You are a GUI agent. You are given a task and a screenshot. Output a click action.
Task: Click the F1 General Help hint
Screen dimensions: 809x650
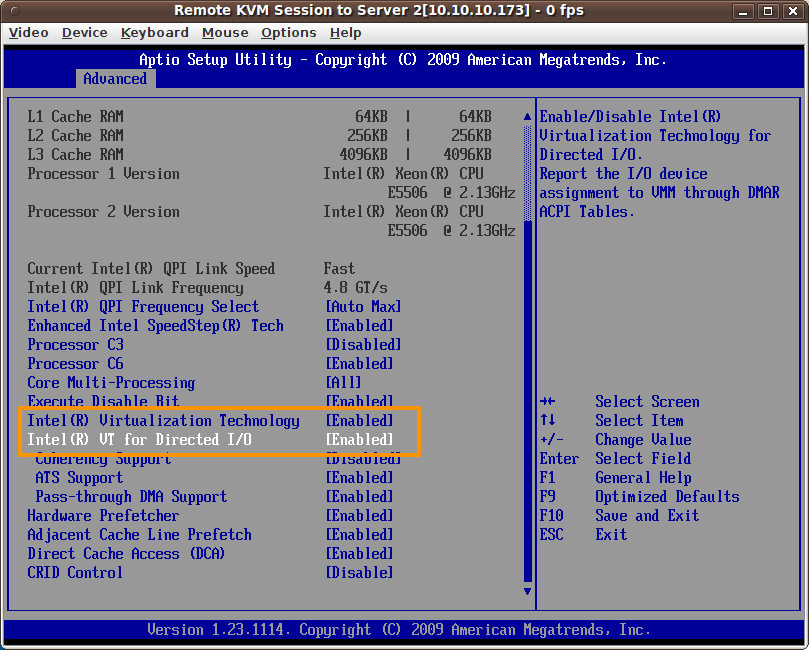(x=616, y=478)
